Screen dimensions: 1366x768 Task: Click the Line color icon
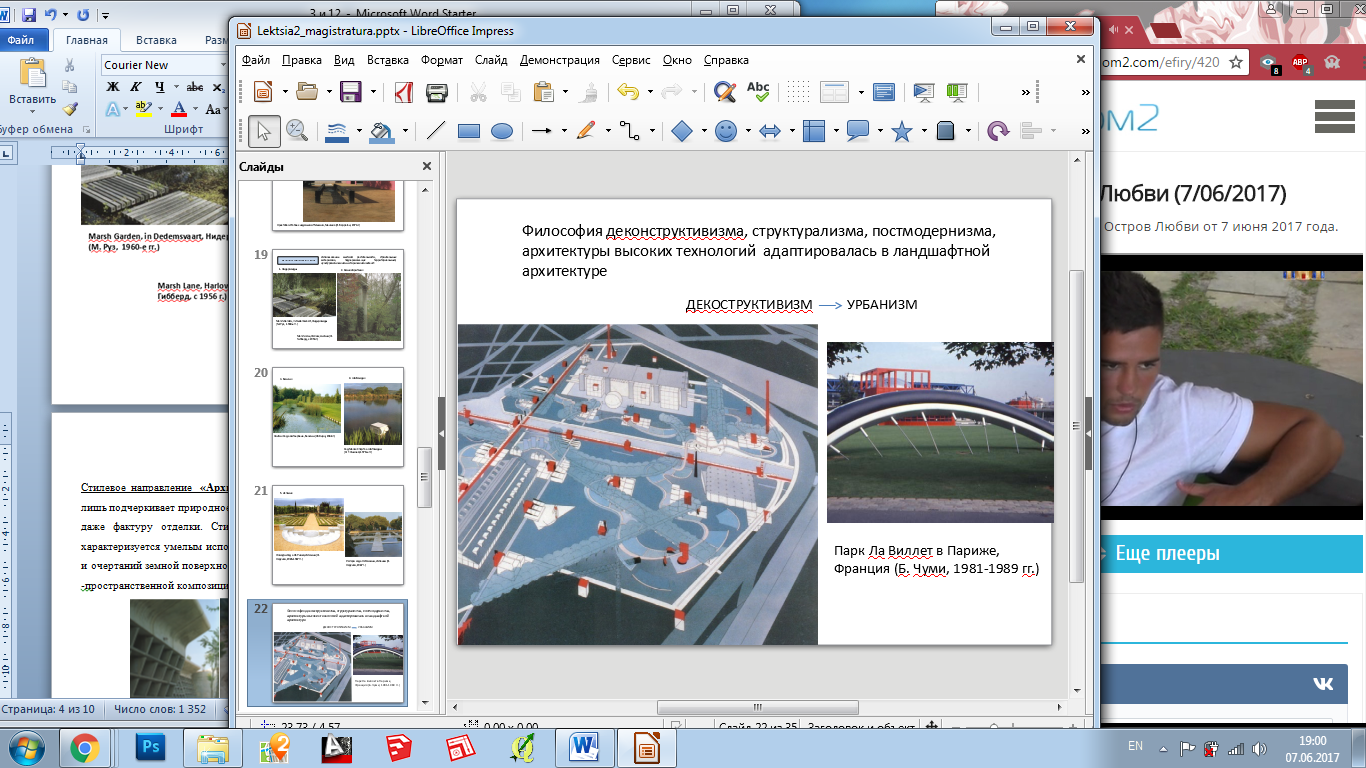point(337,131)
